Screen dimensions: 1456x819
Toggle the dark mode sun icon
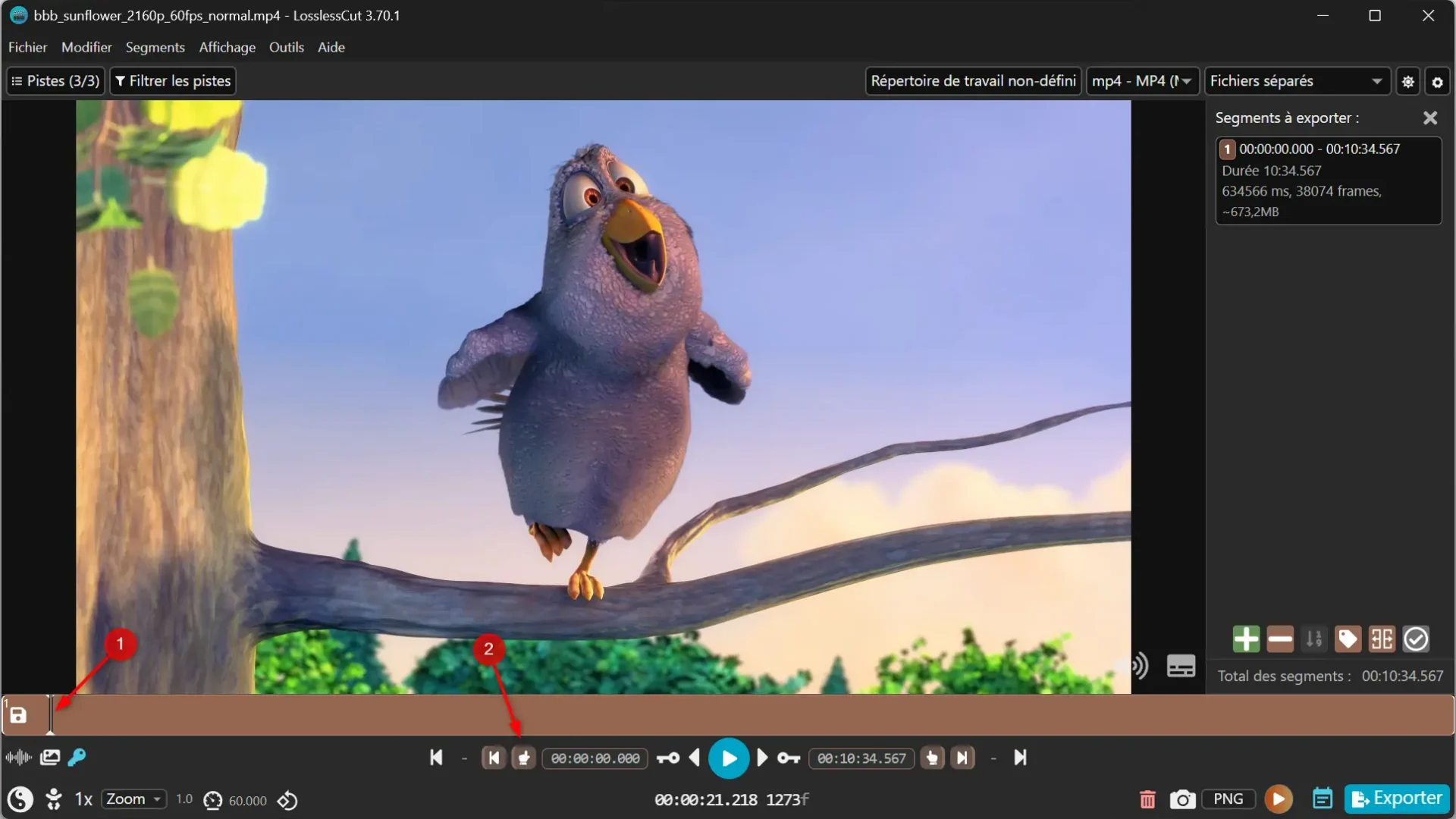pos(1408,82)
